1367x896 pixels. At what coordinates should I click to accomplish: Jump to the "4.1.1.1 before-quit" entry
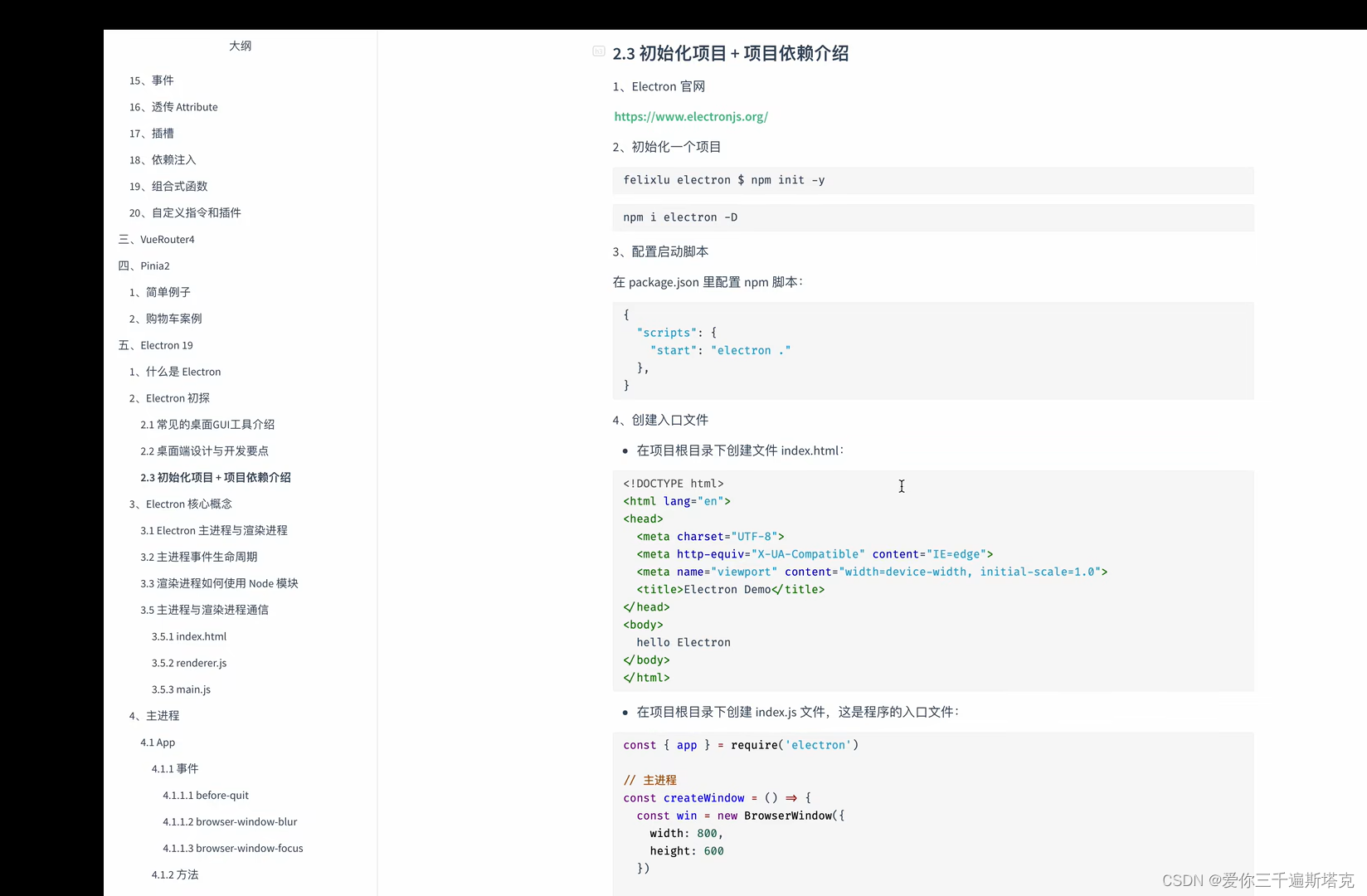(x=205, y=795)
